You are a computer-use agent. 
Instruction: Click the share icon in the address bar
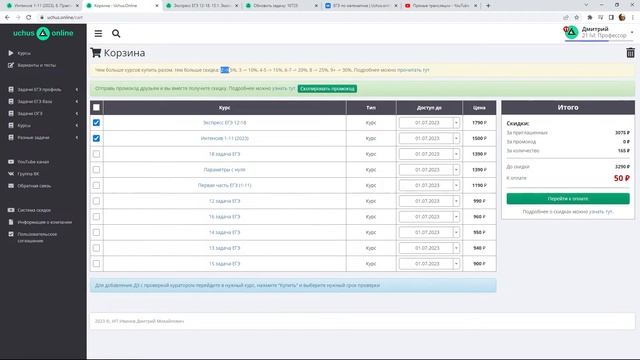coord(566,17)
